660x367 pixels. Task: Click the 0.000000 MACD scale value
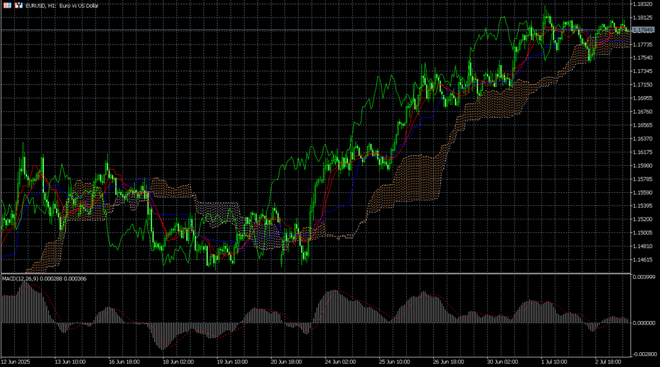coord(644,323)
